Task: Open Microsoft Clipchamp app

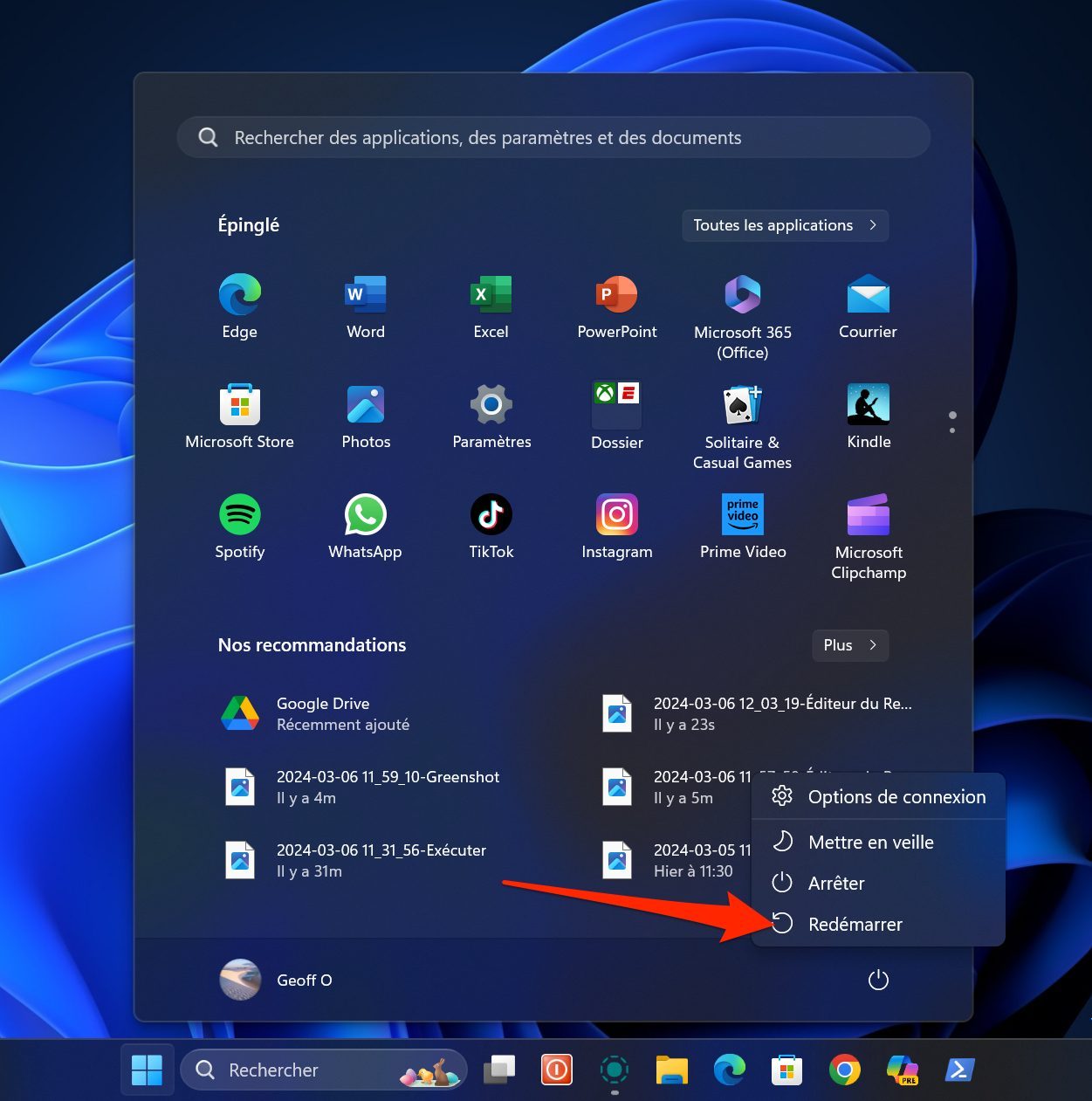Action: (869, 536)
